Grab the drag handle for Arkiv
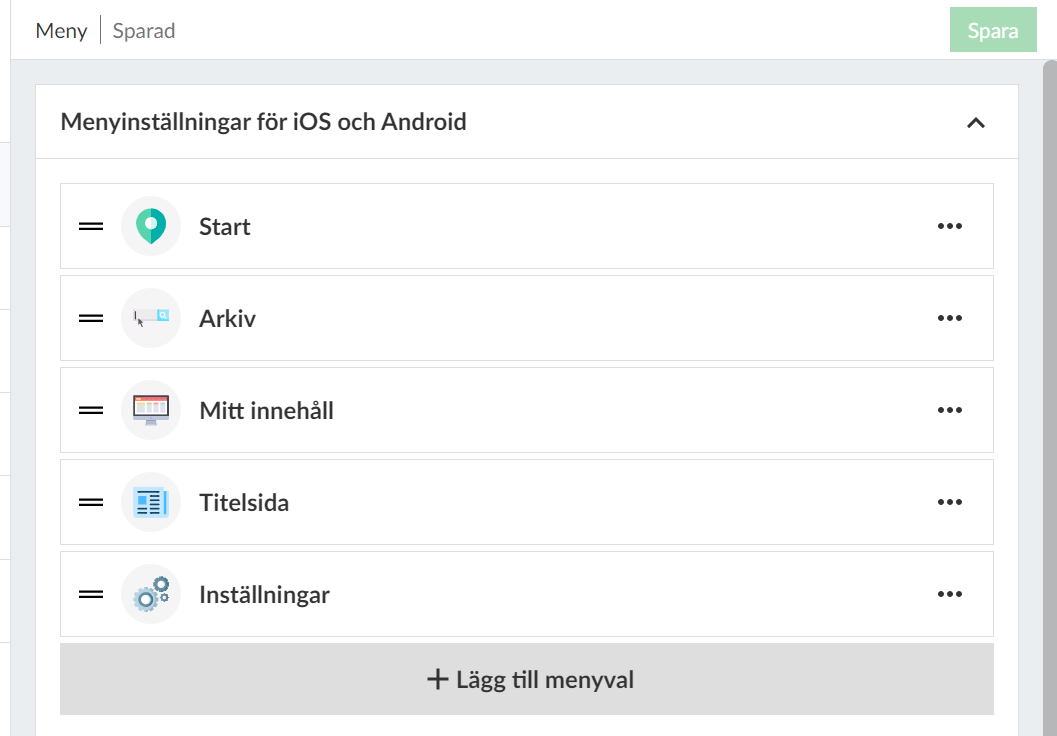1057x736 pixels. [x=91, y=318]
